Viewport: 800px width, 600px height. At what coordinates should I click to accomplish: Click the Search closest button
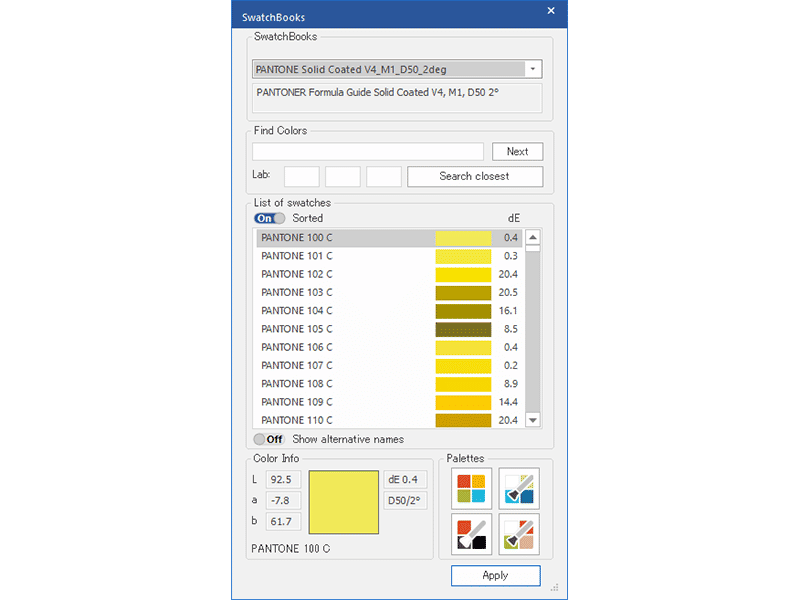coord(475,177)
